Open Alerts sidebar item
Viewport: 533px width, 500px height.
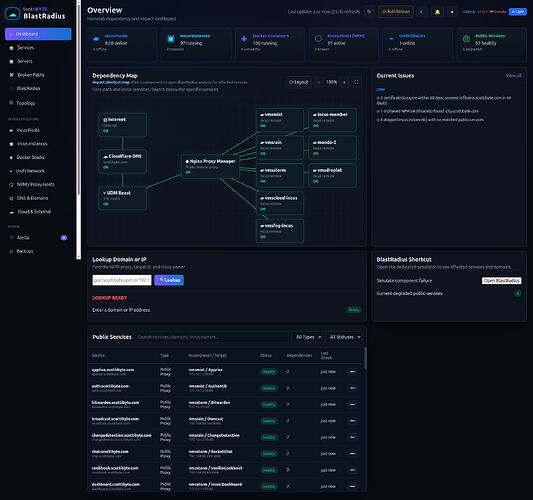(23, 238)
